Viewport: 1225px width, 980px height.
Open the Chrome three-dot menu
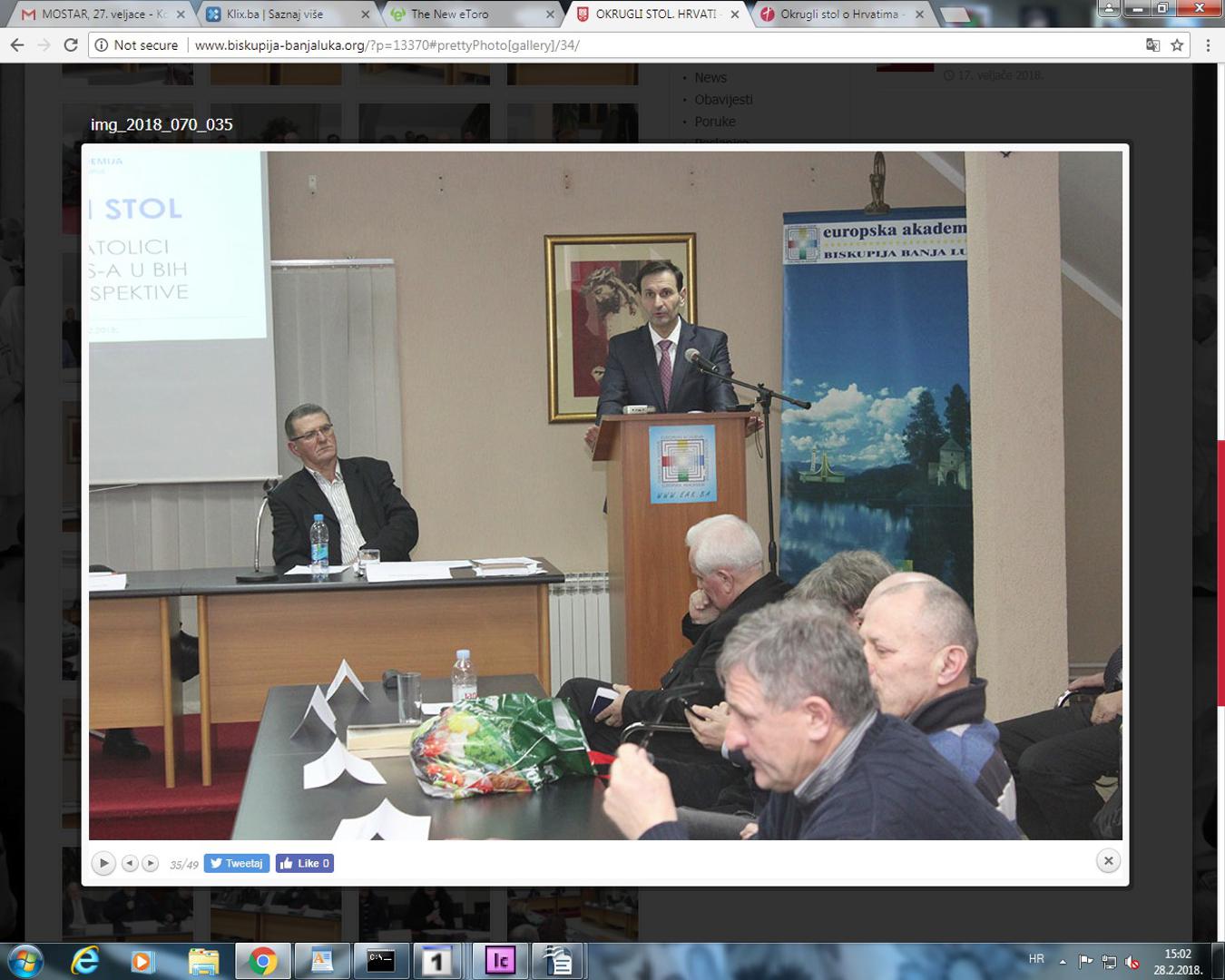1208,45
